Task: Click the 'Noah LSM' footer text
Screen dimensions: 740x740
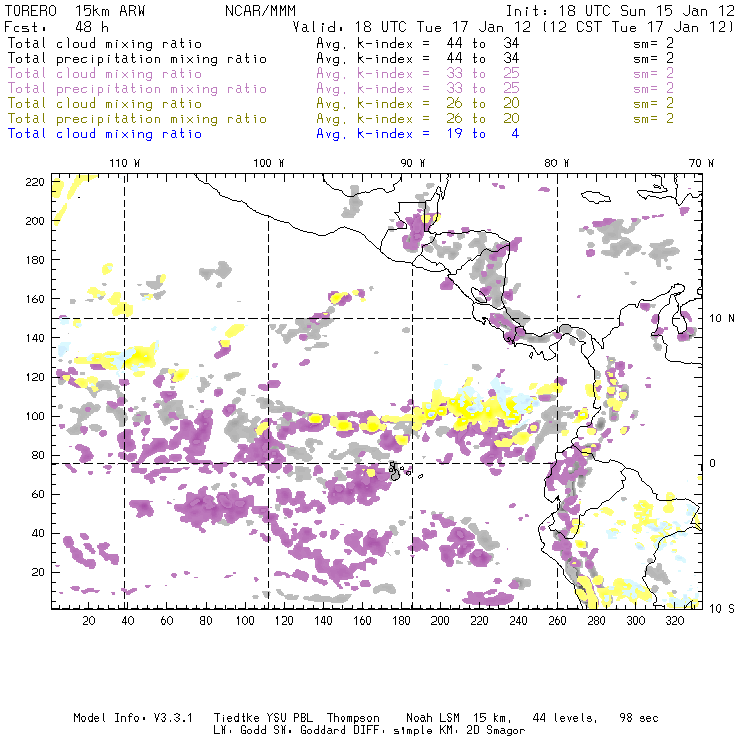Action: point(433,718)
